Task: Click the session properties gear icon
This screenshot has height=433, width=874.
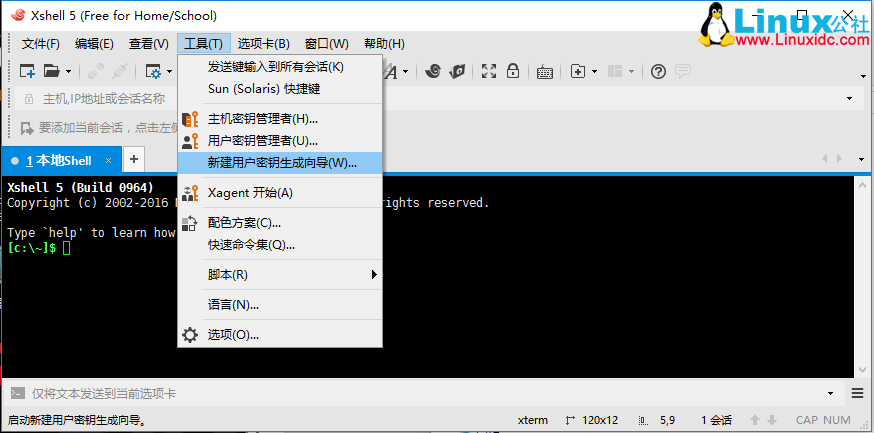Action: coord(153,71)
